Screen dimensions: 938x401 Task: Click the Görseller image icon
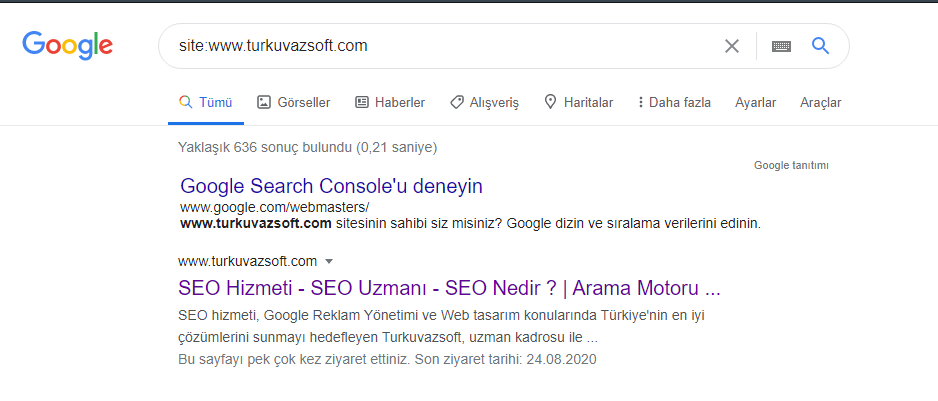click(x=264, y=102)
